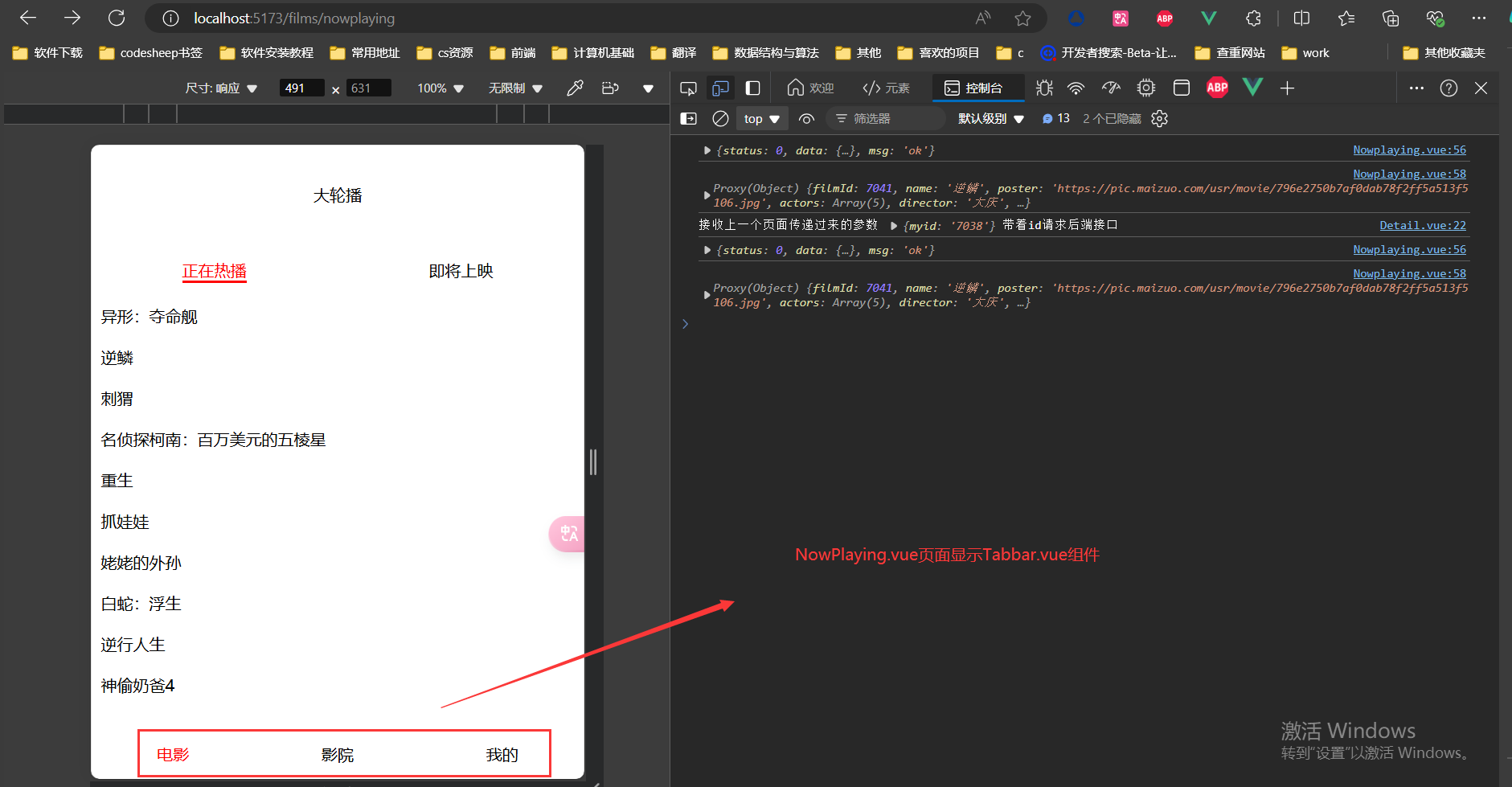Image resolution: width=1512 pixels, height=787 pixels.
Task: Click the browser back arrow
Action: [x=28, y=18]
